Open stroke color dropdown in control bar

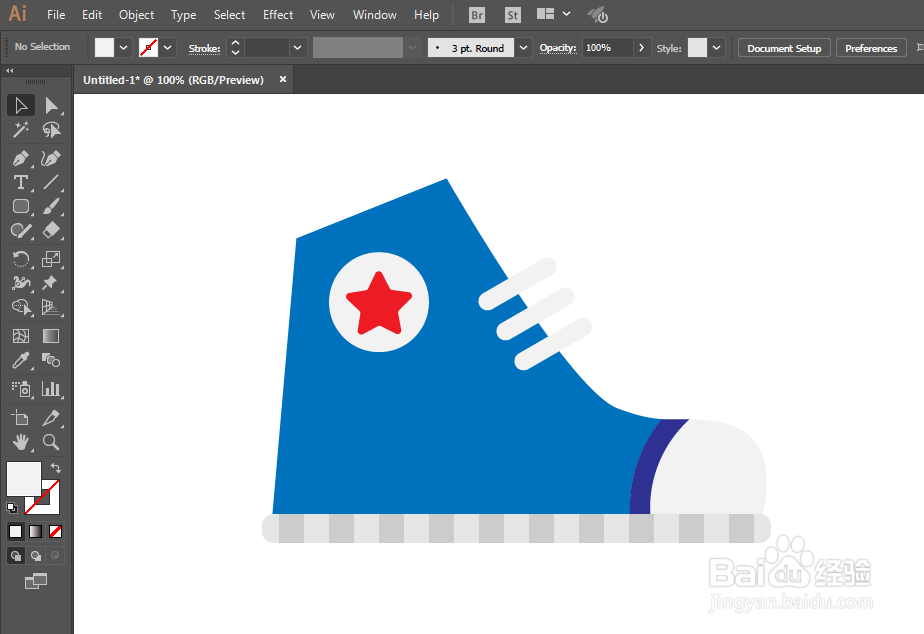pyautogui.click(x=167, y=48)
